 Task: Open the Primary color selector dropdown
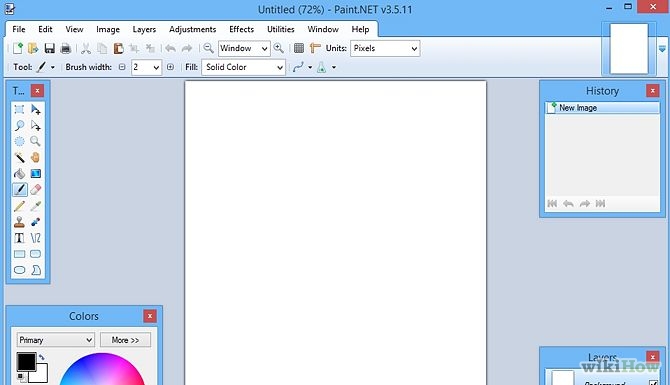(56, 340)
